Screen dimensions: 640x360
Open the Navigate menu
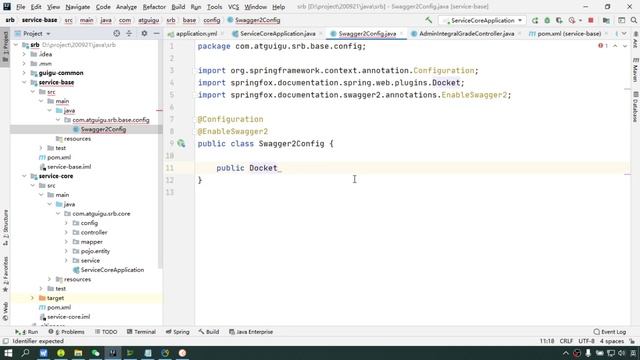pos(78,7)
